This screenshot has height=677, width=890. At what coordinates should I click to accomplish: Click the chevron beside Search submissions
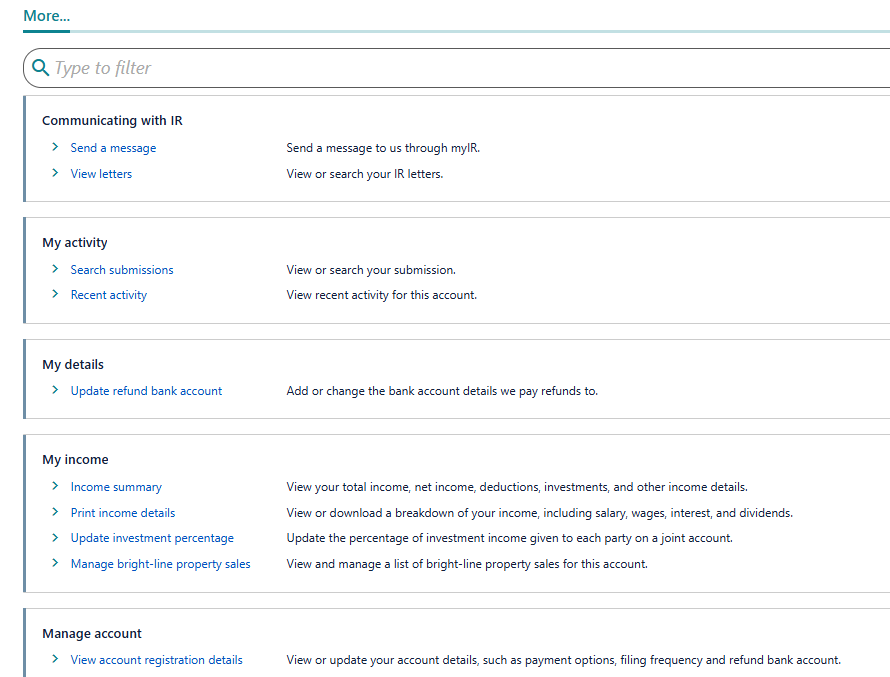pyautogui.click(x=56, y=269)
